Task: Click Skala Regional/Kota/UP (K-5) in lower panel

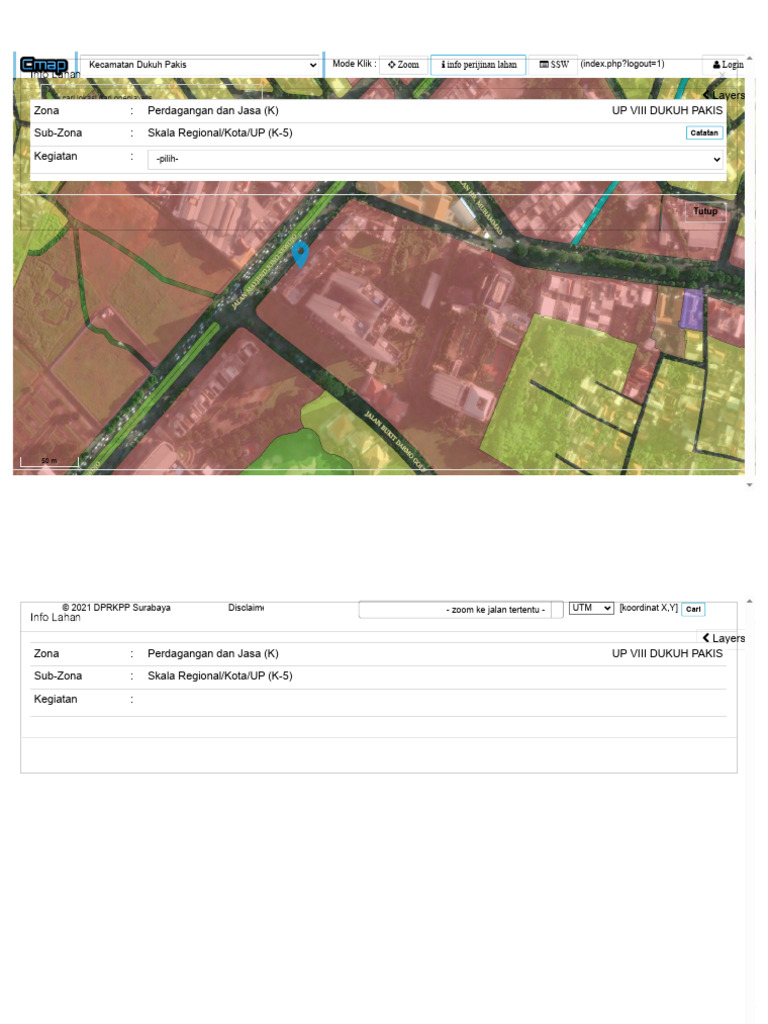Action: click(x=220, y=675)
